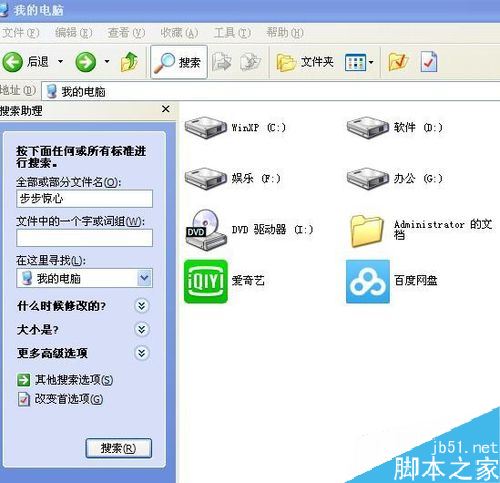Viewport: 500px width, 483px height.
Task: Click the computer icon in address bar
Action: 52,91
